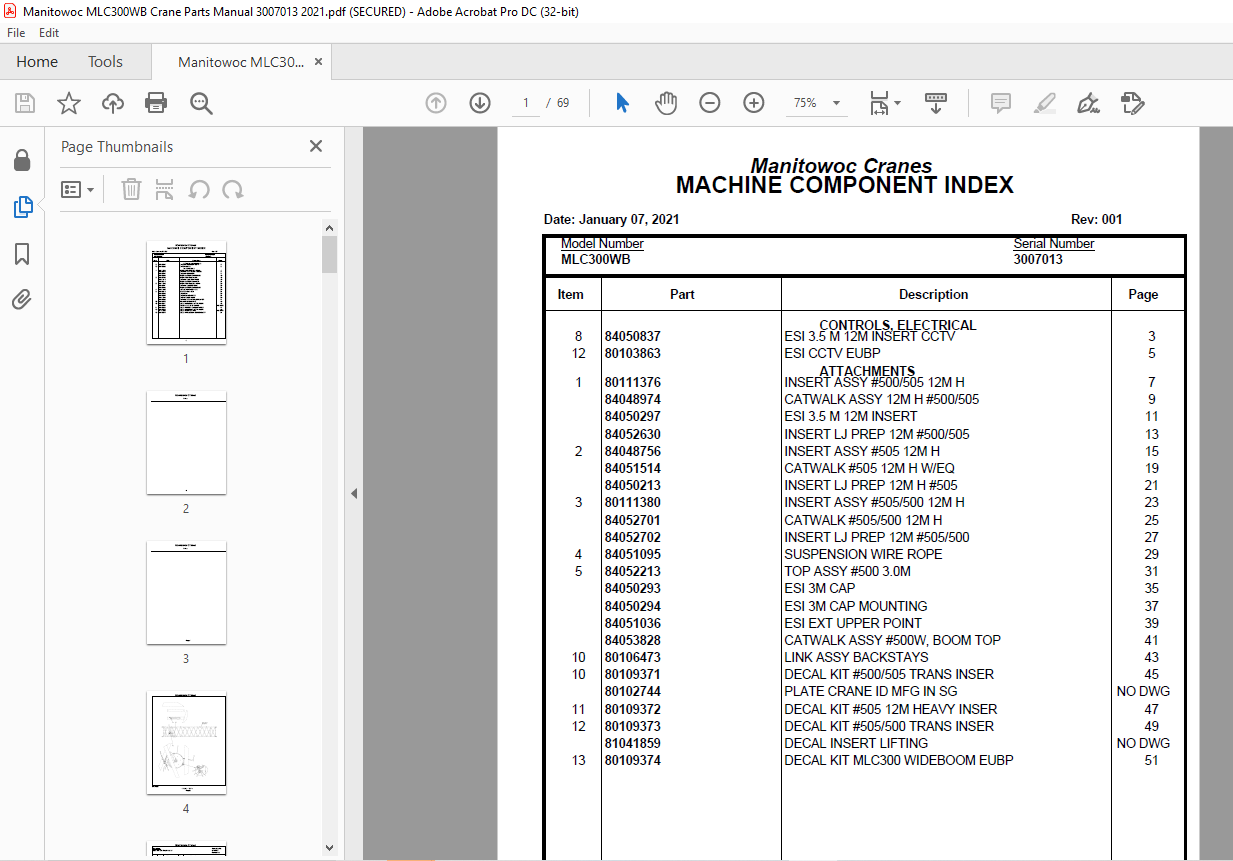Image resolution: width=1233 pixels, height=861 pixels.
Task: Click the Date: January 07, 2021 text
Action: (x=612, y=219)
